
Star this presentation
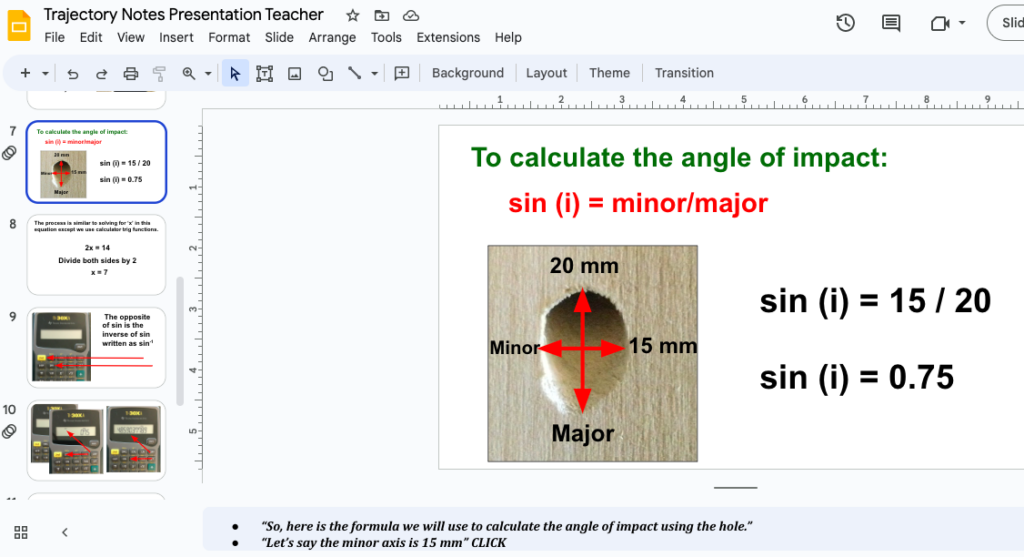click(352, 15)
